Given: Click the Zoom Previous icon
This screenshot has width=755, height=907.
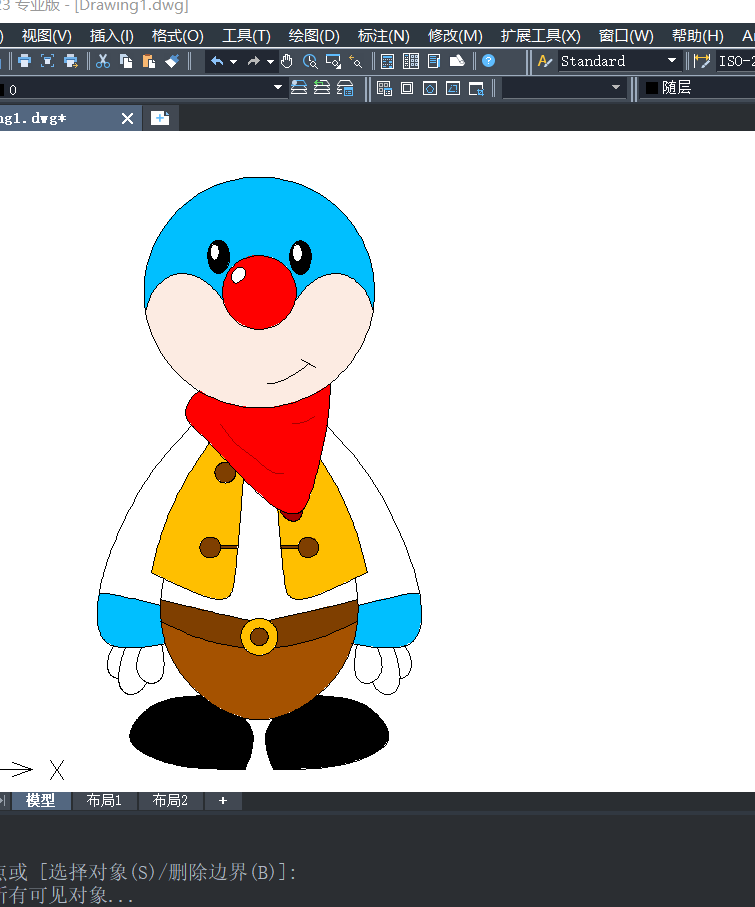Looking at the screenshot, I should click(356, 61).
